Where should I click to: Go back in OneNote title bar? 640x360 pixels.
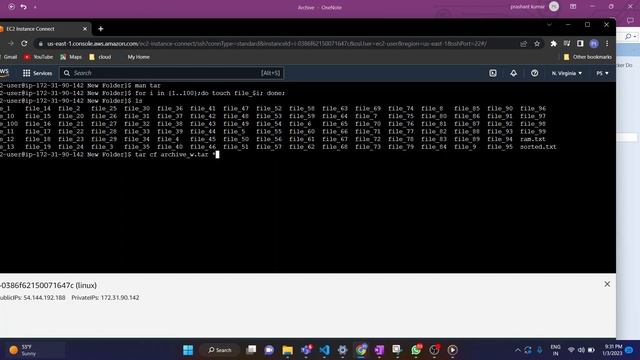coord(11,7)
